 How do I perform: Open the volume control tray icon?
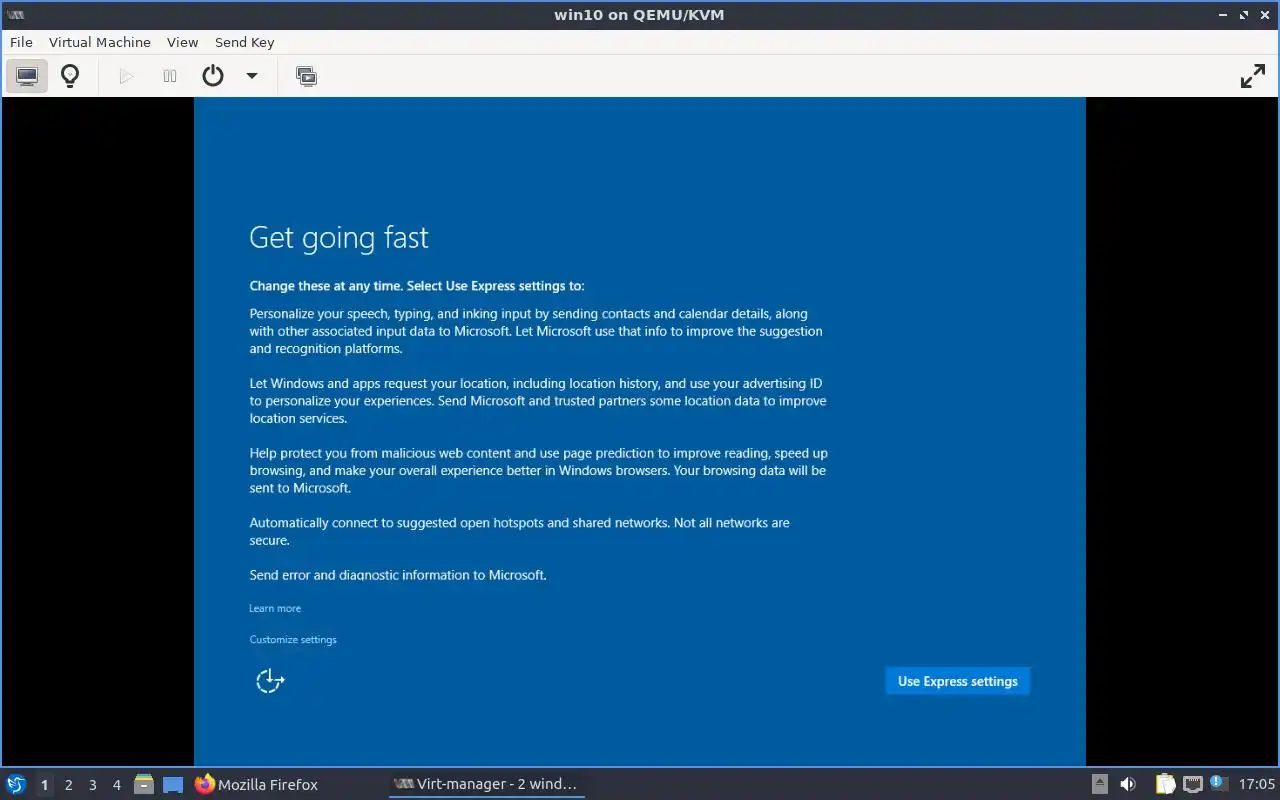pos(1128,784)
